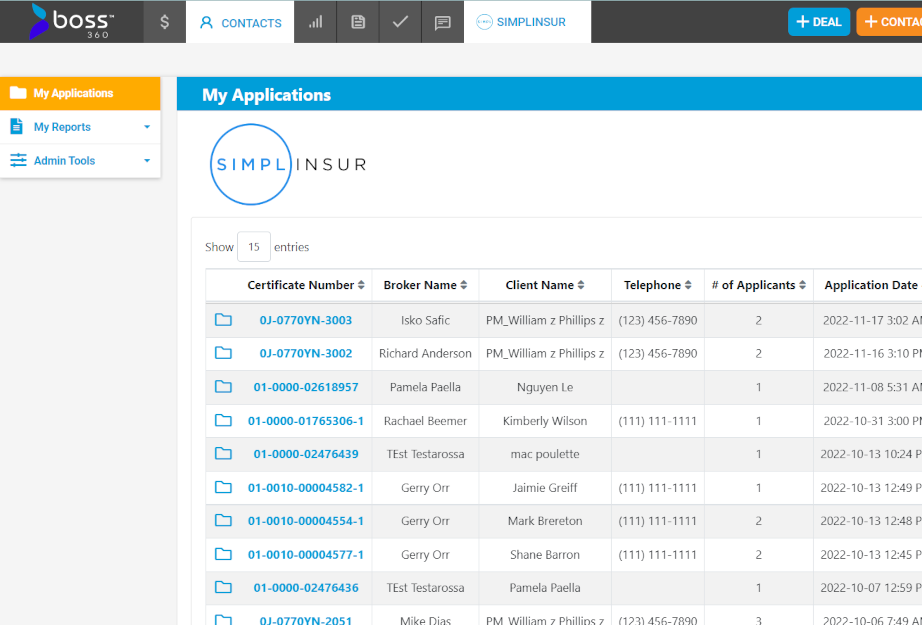Open folder icon for 01-0010-00004577-1
Viewport: 922px width, 625px height.
pos(223,554)
